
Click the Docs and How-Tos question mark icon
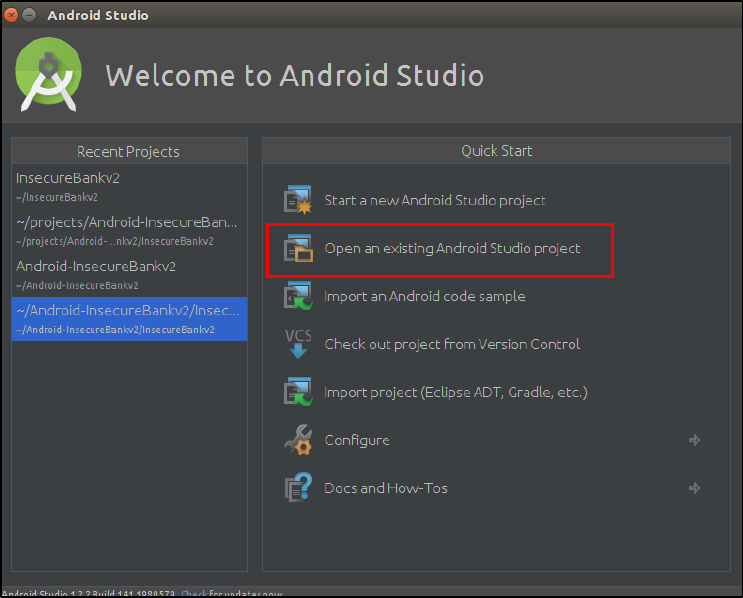coord(298,487)
